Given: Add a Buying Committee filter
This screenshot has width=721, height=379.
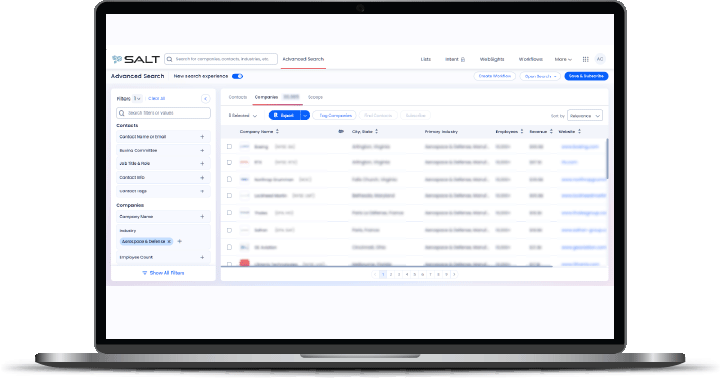Looking at the screenshot, I should pos(202,150).
